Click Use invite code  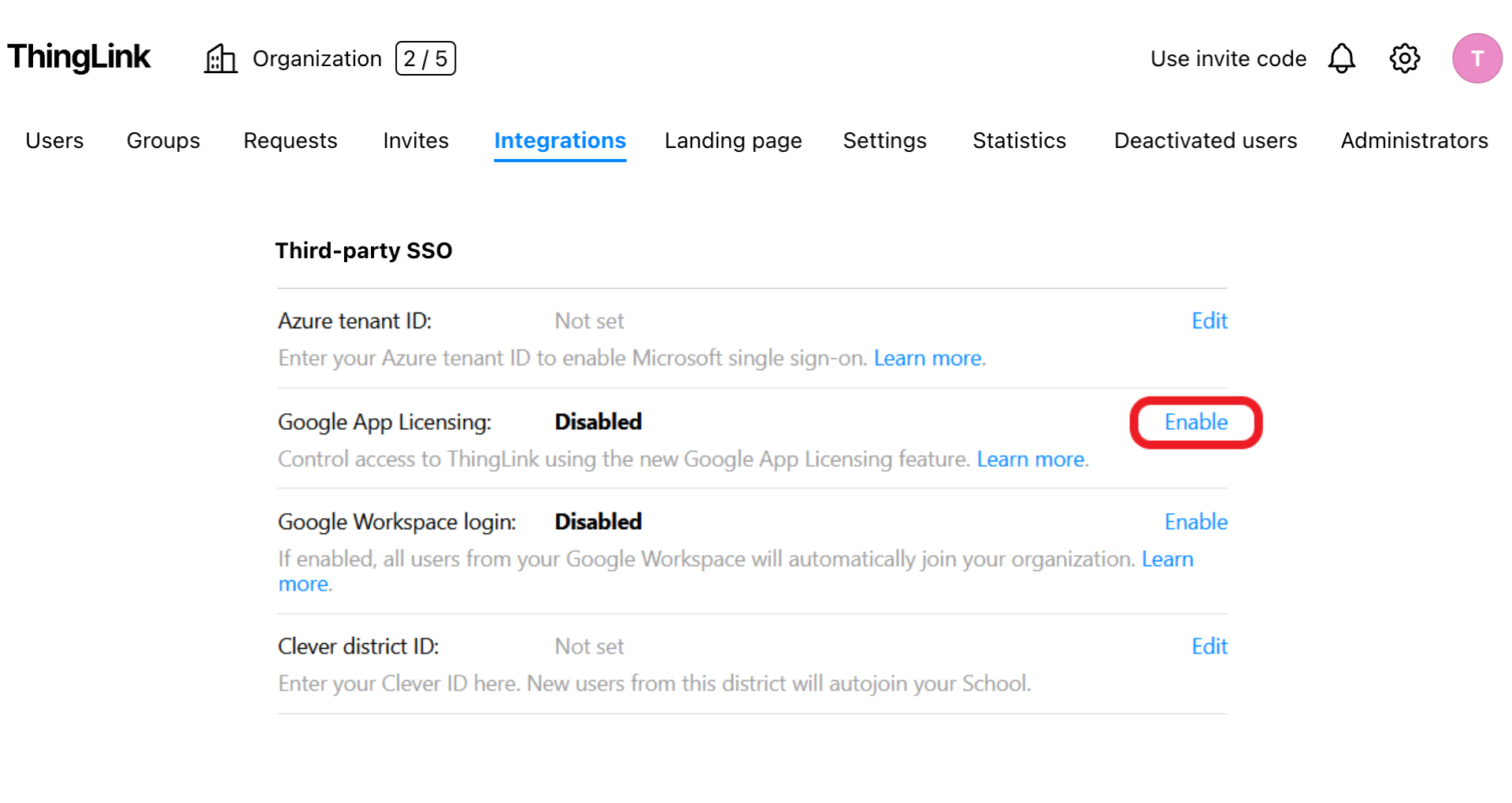1228,59
